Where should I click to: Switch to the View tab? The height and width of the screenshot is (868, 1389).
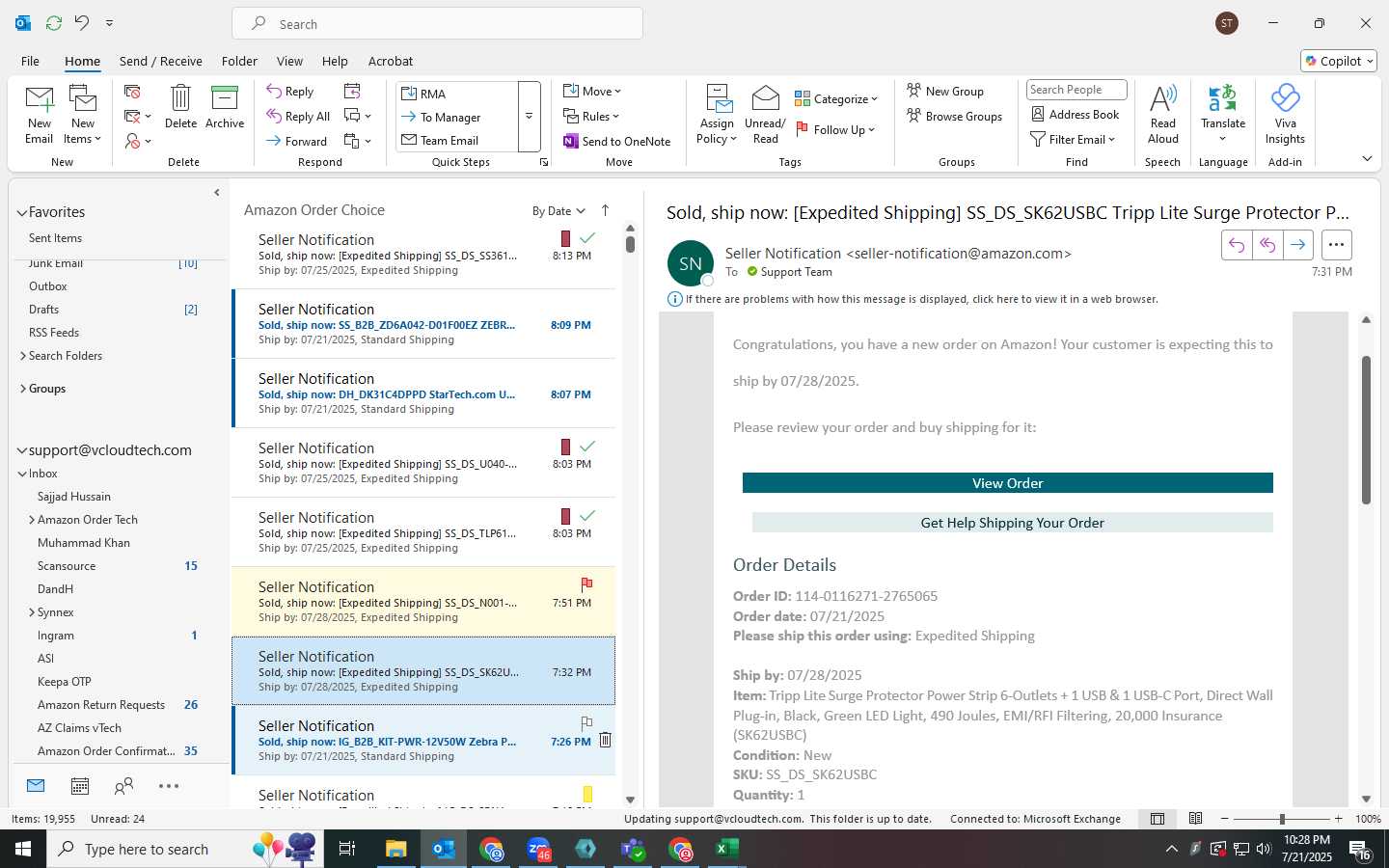coord(289,61)
